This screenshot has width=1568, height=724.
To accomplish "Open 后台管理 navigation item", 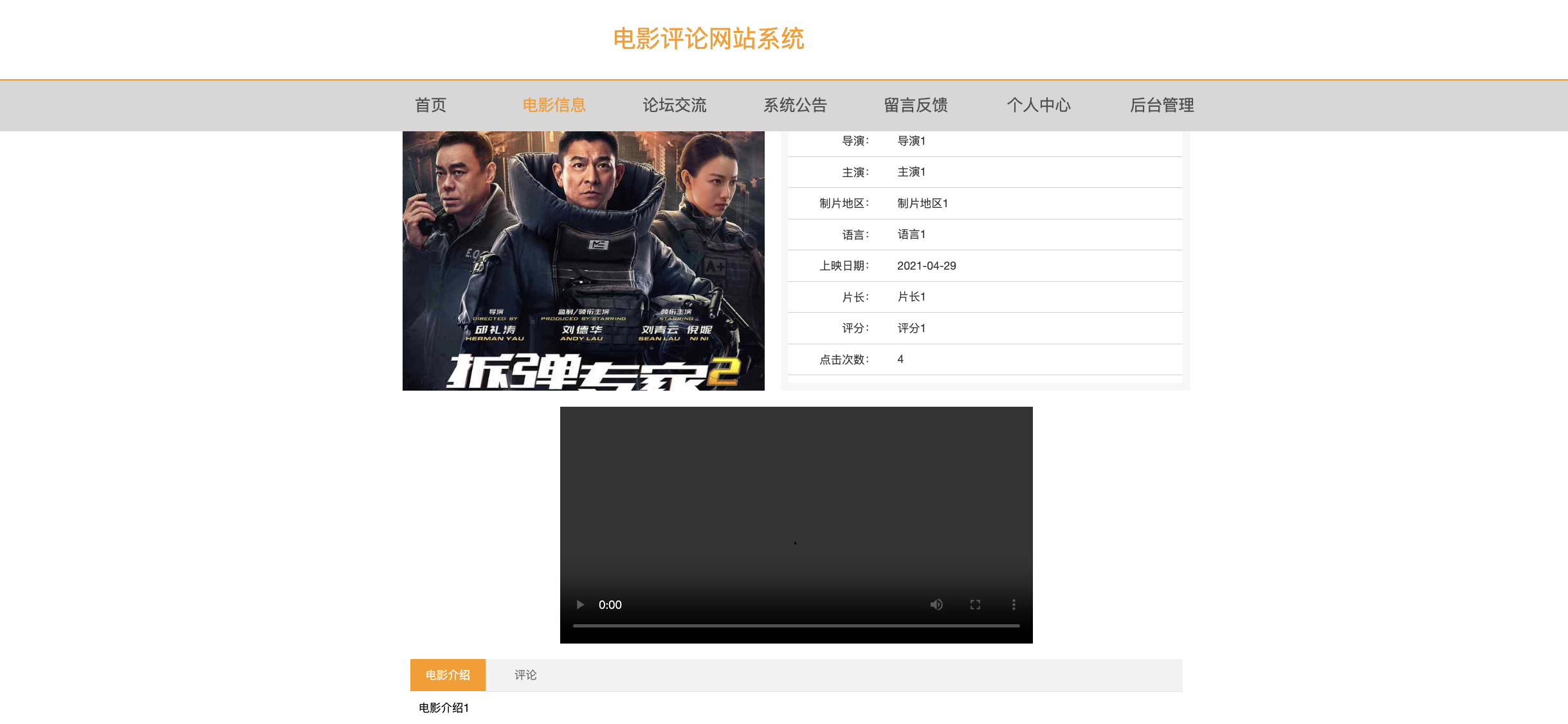I will point(1162,105).
